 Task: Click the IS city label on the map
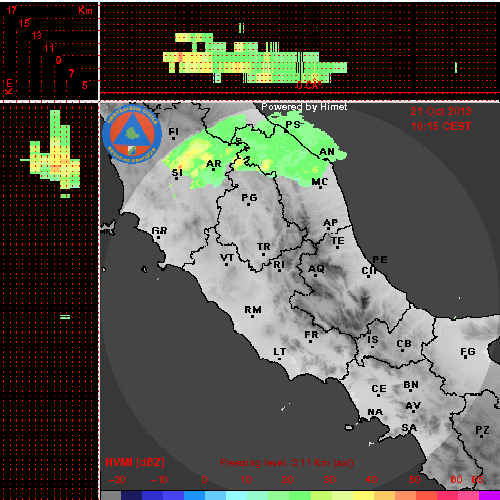click(x=373, y=340)
